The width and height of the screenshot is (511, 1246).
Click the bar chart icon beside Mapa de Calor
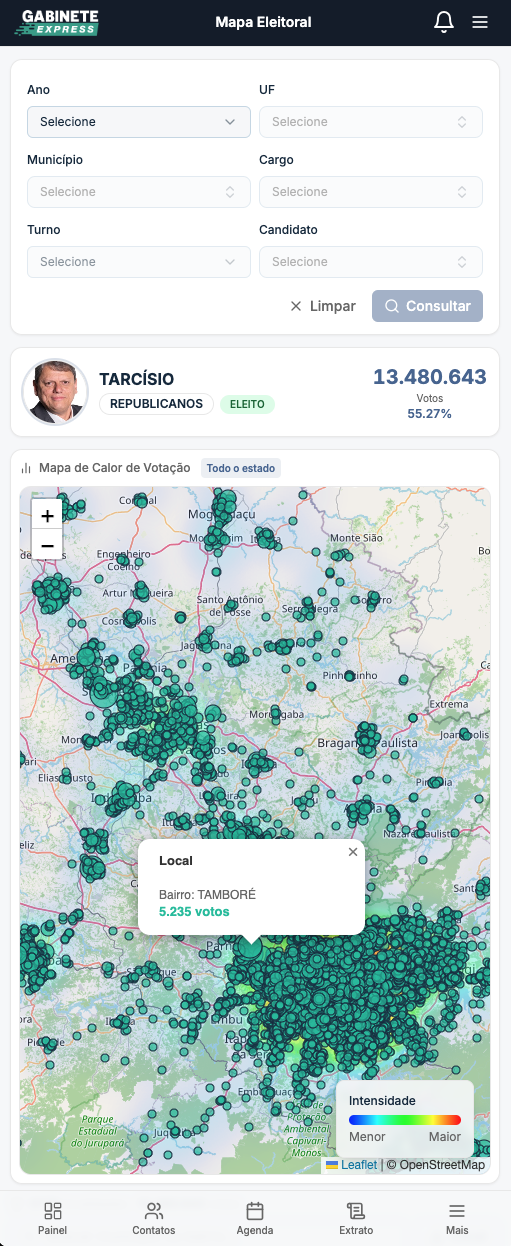point(27,468)
